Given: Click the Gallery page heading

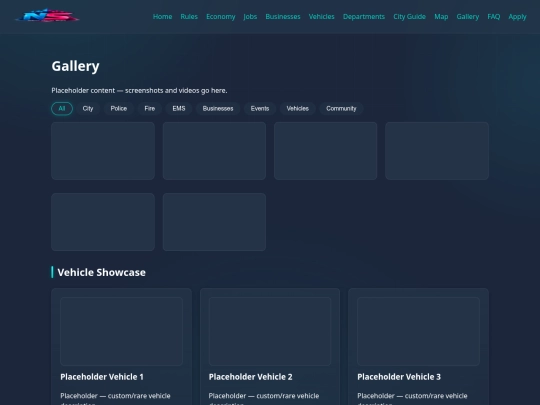Looking at the screenshot, I should tap(75, 66).
